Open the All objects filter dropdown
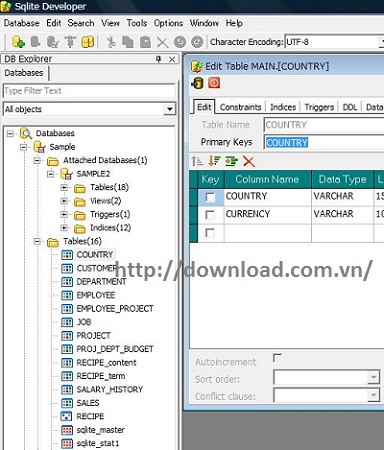This screenshot has width=384, height=450. tap(170, 109)
